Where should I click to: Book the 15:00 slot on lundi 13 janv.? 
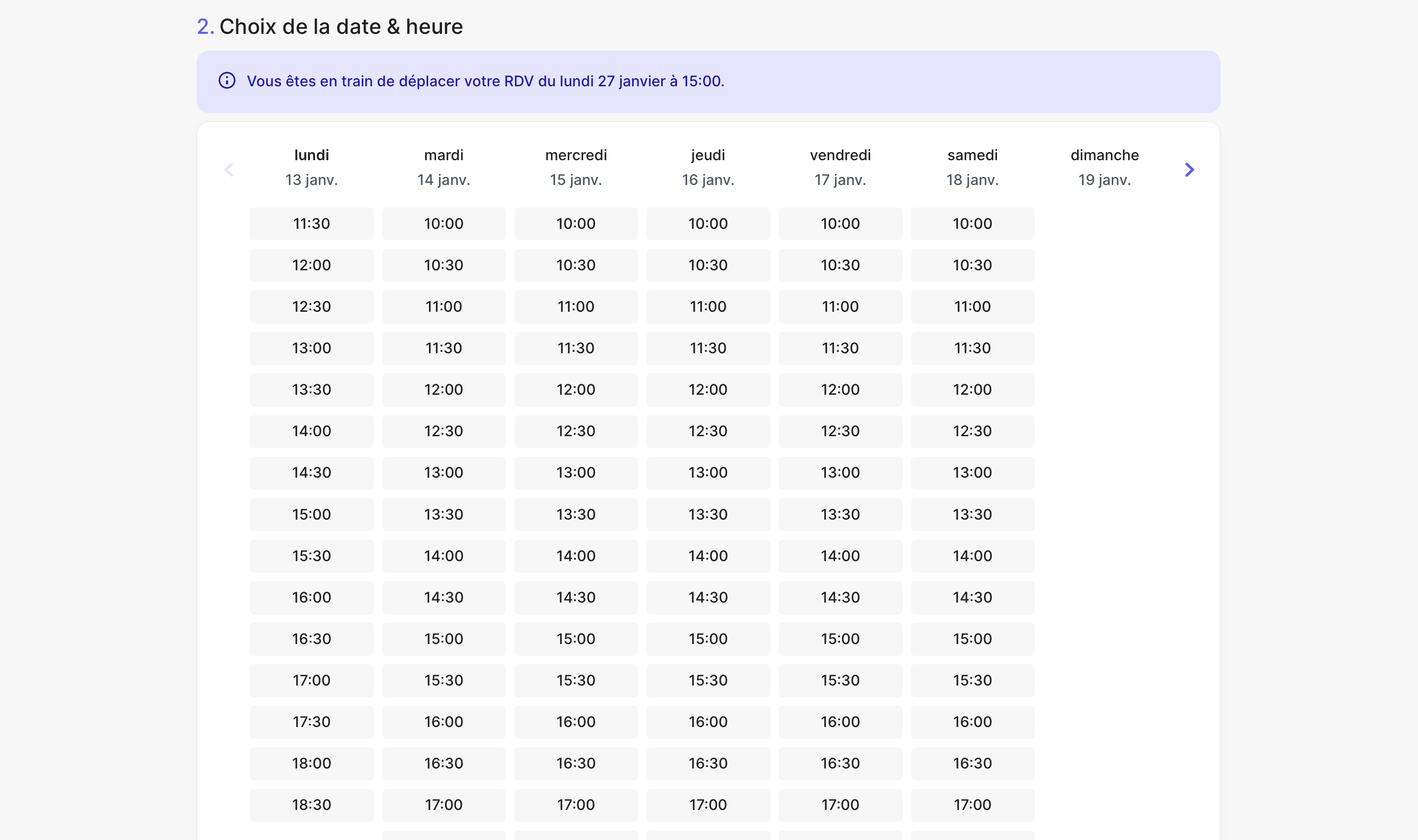click(311, 514)
